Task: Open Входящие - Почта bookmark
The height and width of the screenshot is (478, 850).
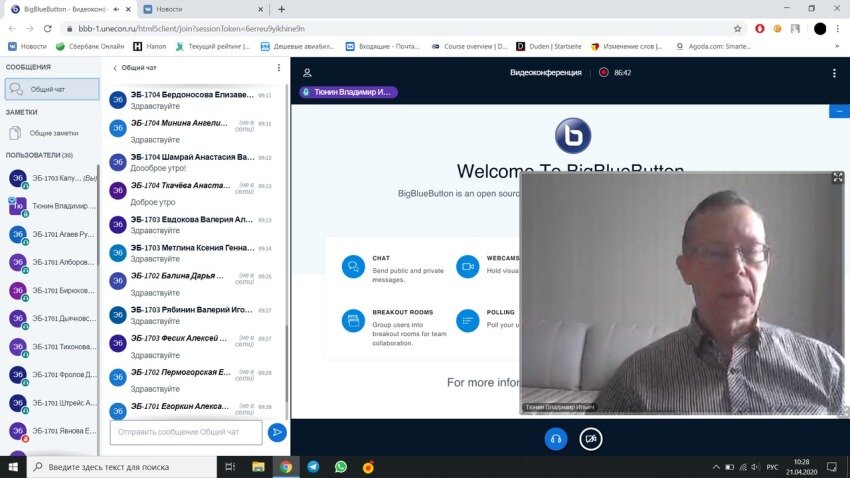Action: [x=383, y=47]
